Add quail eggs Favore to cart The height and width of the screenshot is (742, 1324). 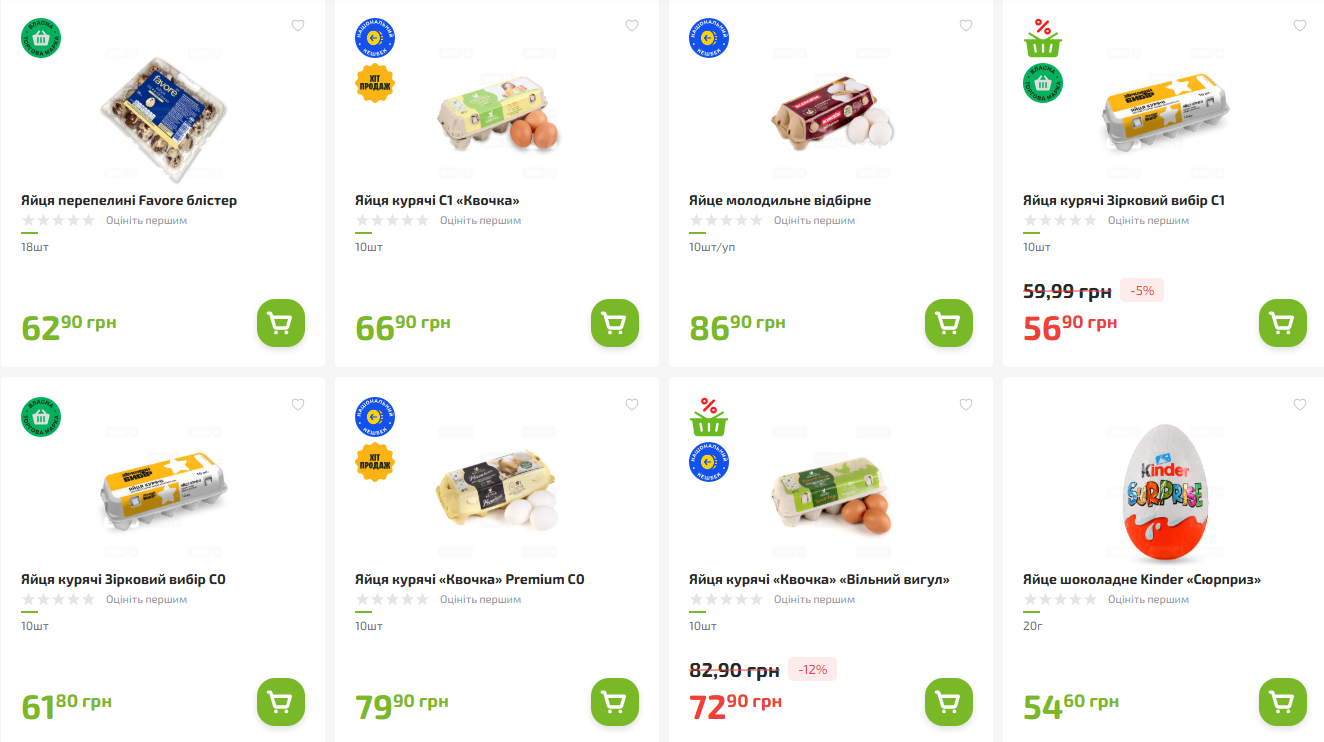[x=280, y=323]
